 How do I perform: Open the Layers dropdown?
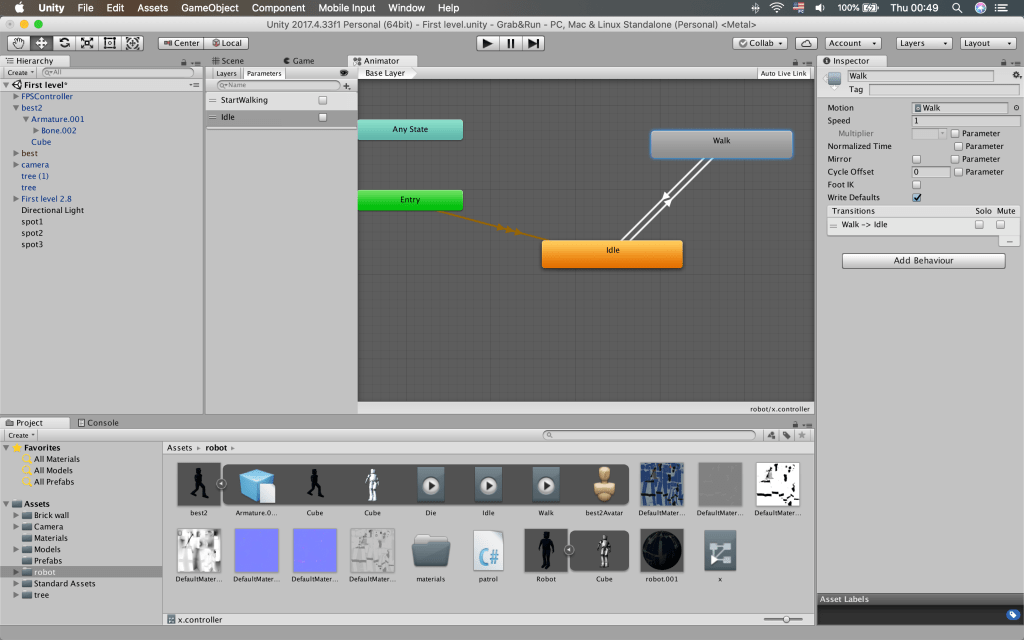tap(923, 43)
